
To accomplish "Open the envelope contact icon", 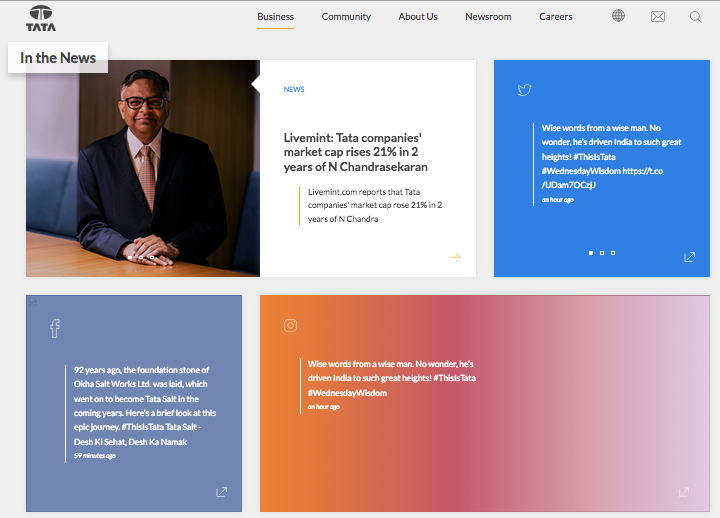I will click(x=658, y=17).
